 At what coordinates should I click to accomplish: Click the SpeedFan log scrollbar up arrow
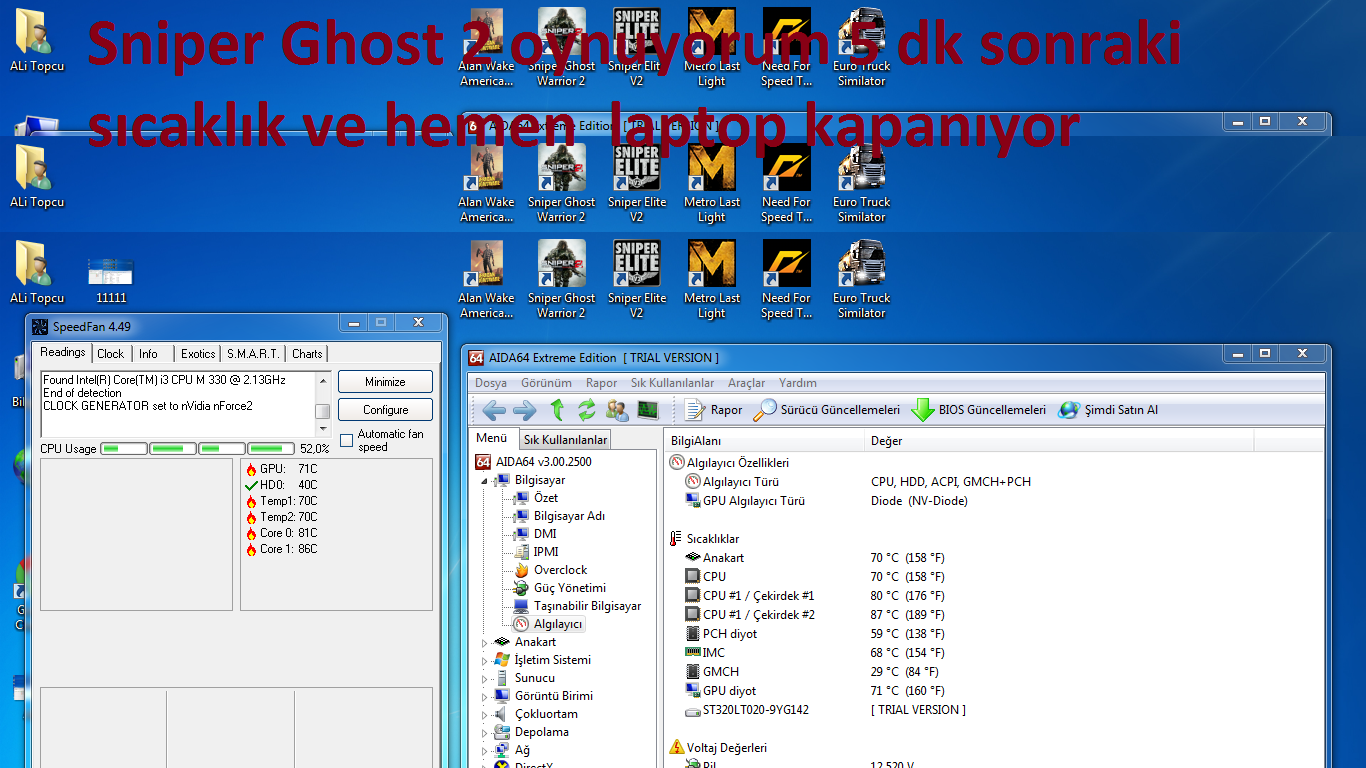(x=322, y=379)
